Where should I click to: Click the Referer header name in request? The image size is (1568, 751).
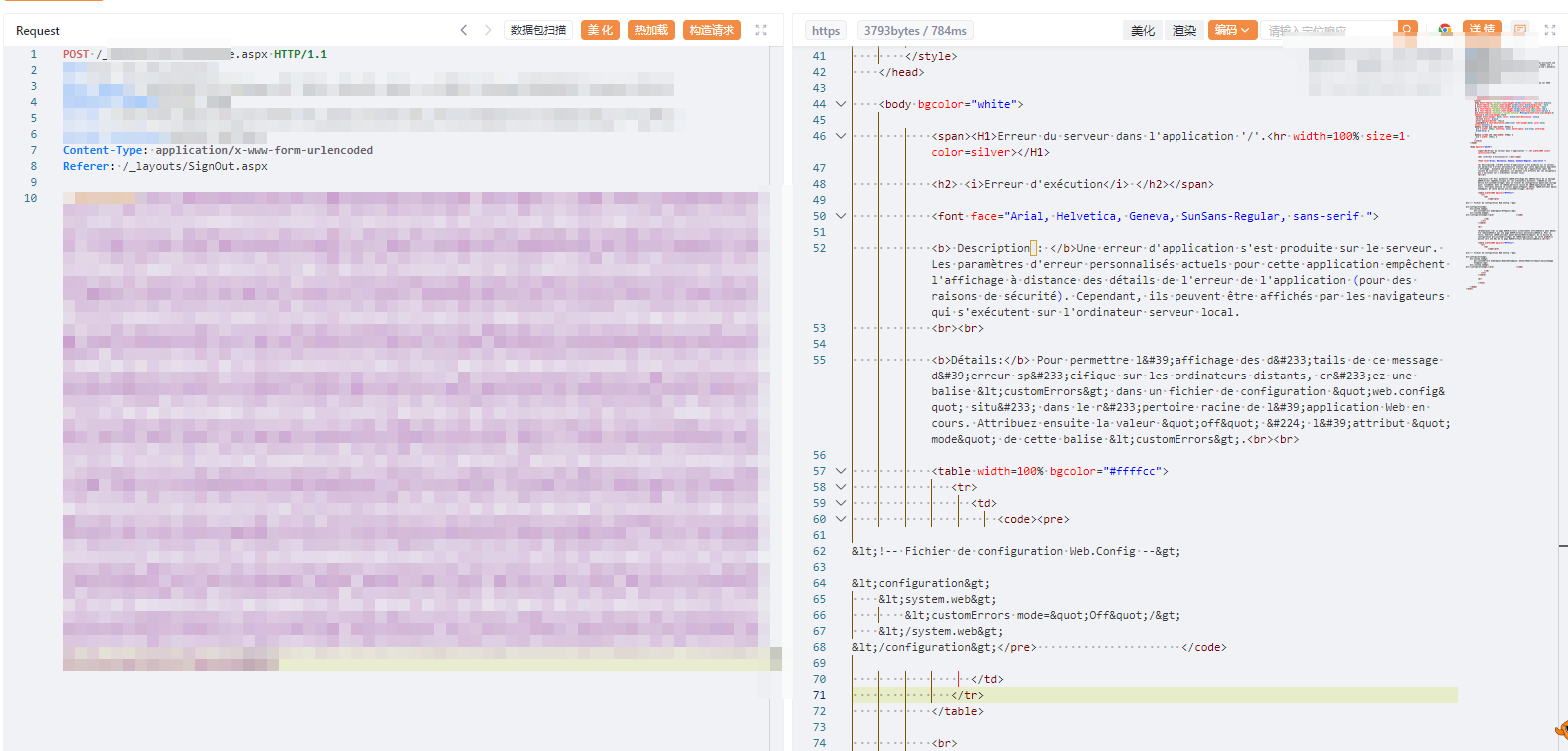pos(86,166)
